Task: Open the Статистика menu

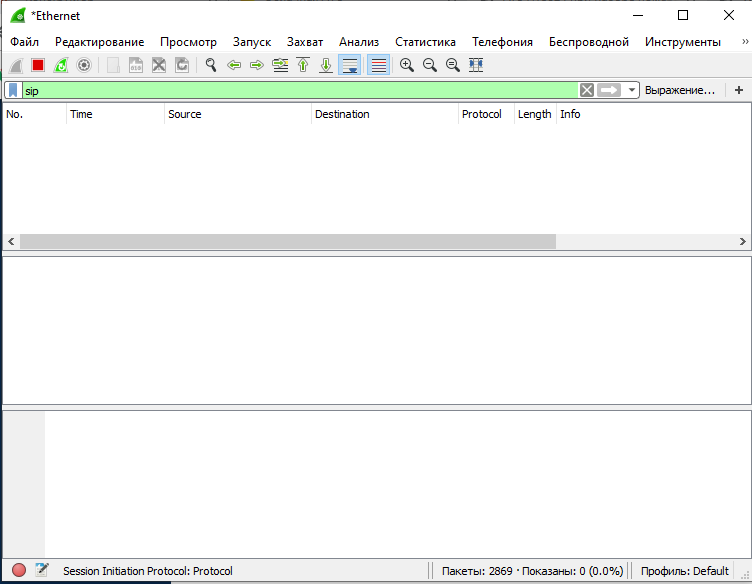Action: 425,42
